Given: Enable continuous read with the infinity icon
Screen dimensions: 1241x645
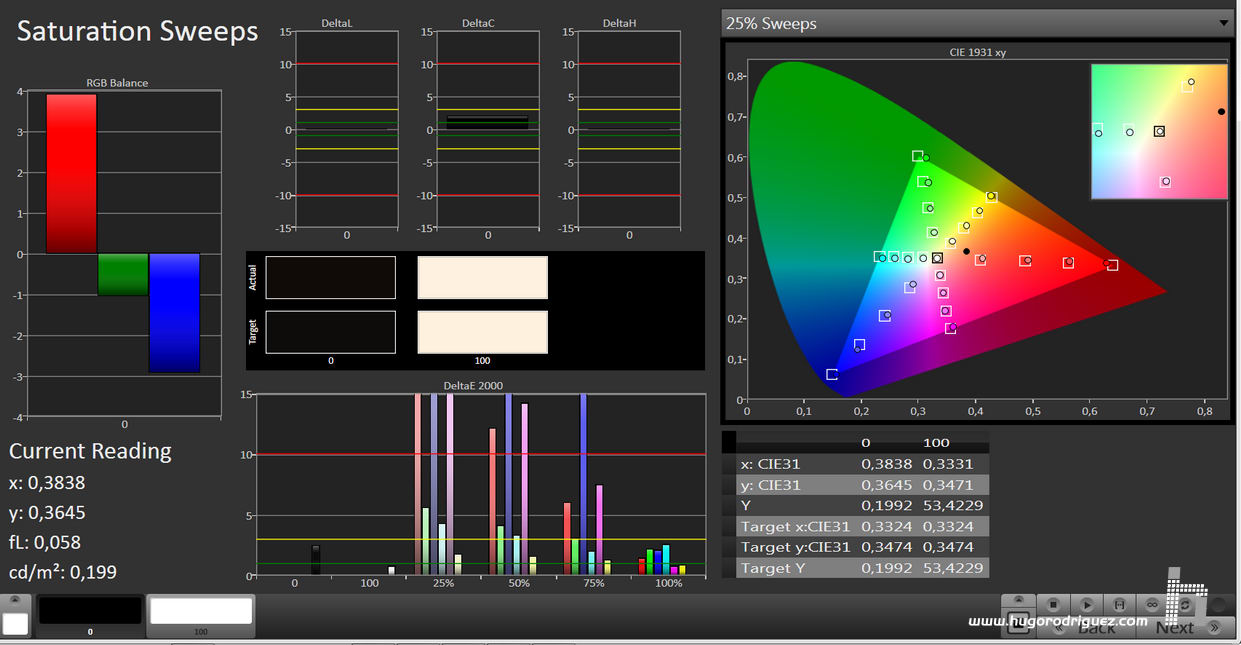Looking at the screenshot, I should [x=1152, y=605].
